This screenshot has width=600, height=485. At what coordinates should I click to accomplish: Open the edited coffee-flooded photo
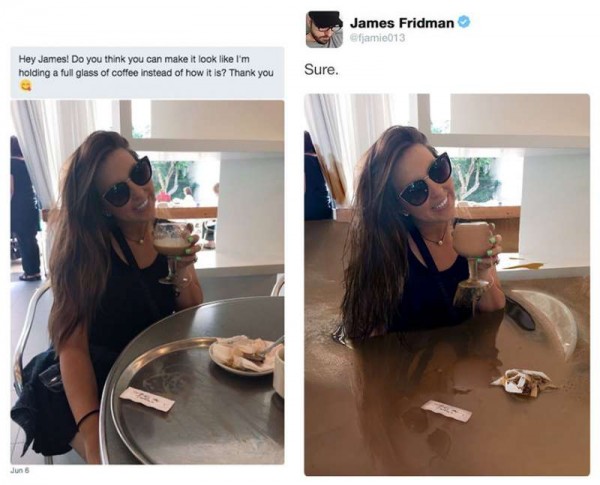click(447, 284)
